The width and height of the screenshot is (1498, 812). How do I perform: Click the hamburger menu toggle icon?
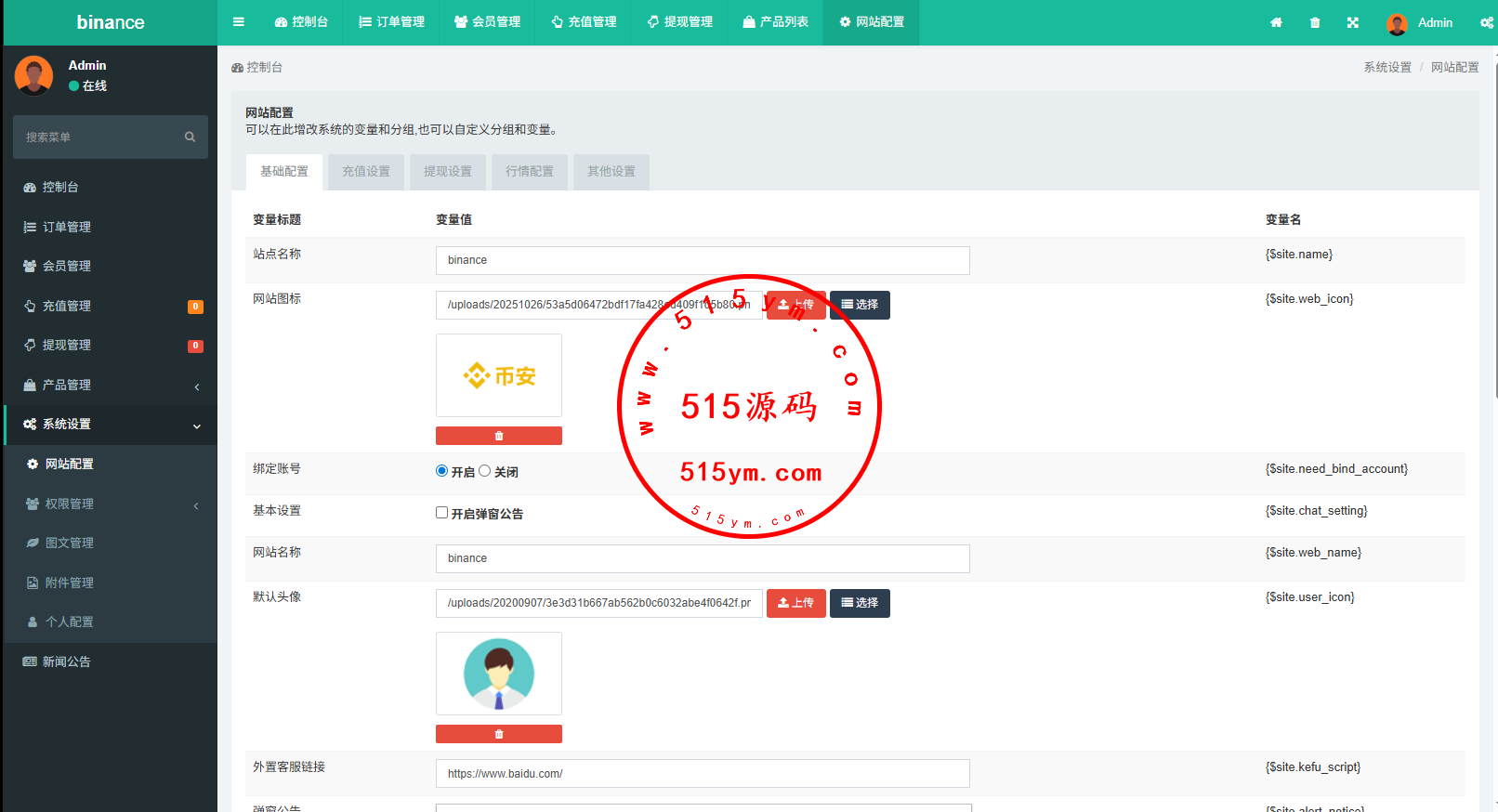coord(239,22)
